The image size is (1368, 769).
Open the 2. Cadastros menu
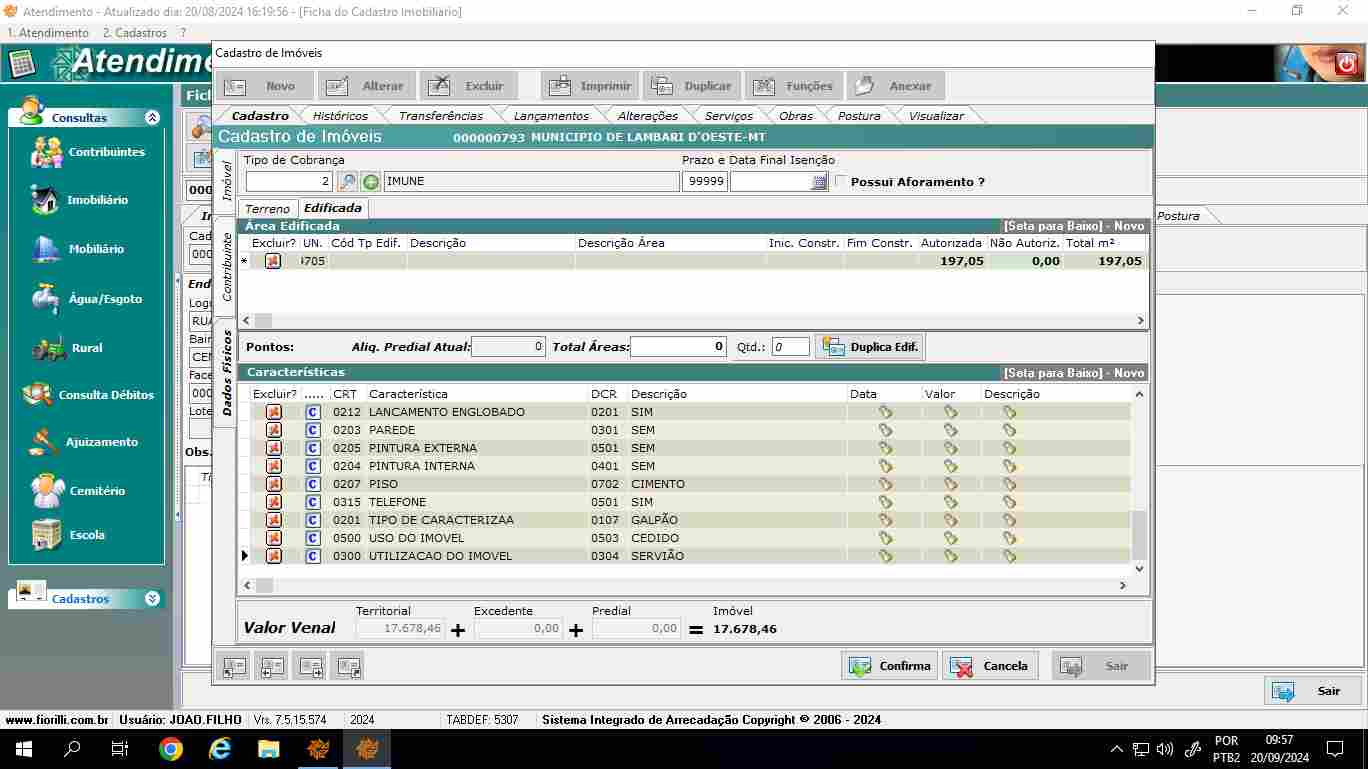click(x=135, y=33)
